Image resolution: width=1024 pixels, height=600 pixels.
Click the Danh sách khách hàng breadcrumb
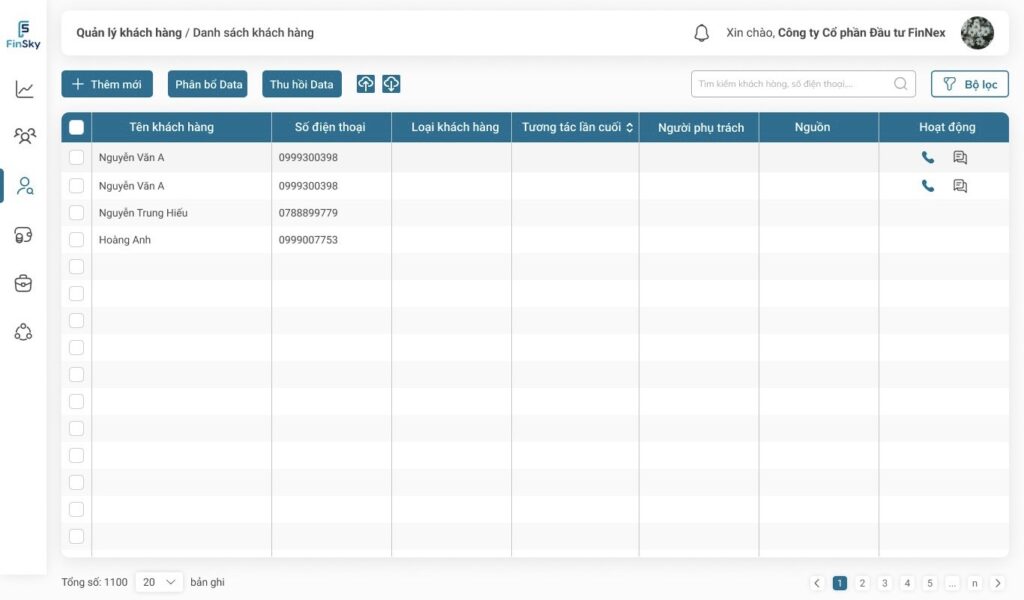[253, 33]
